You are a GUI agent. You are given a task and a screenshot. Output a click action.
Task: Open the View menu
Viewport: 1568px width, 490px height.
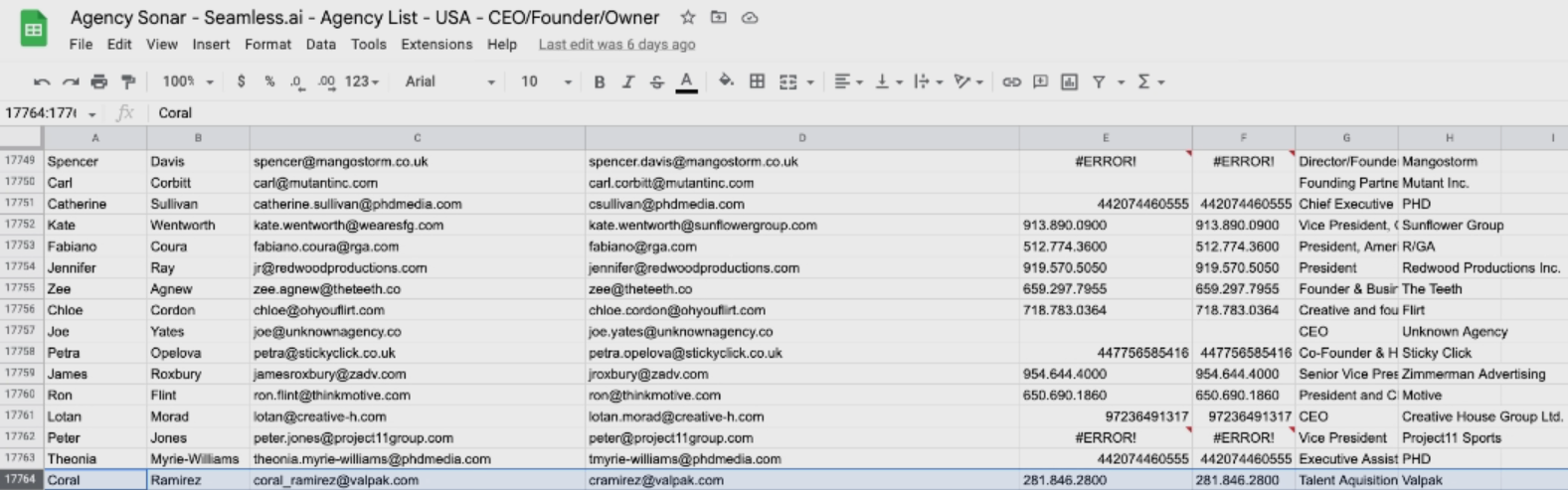(x=162, y=44)
